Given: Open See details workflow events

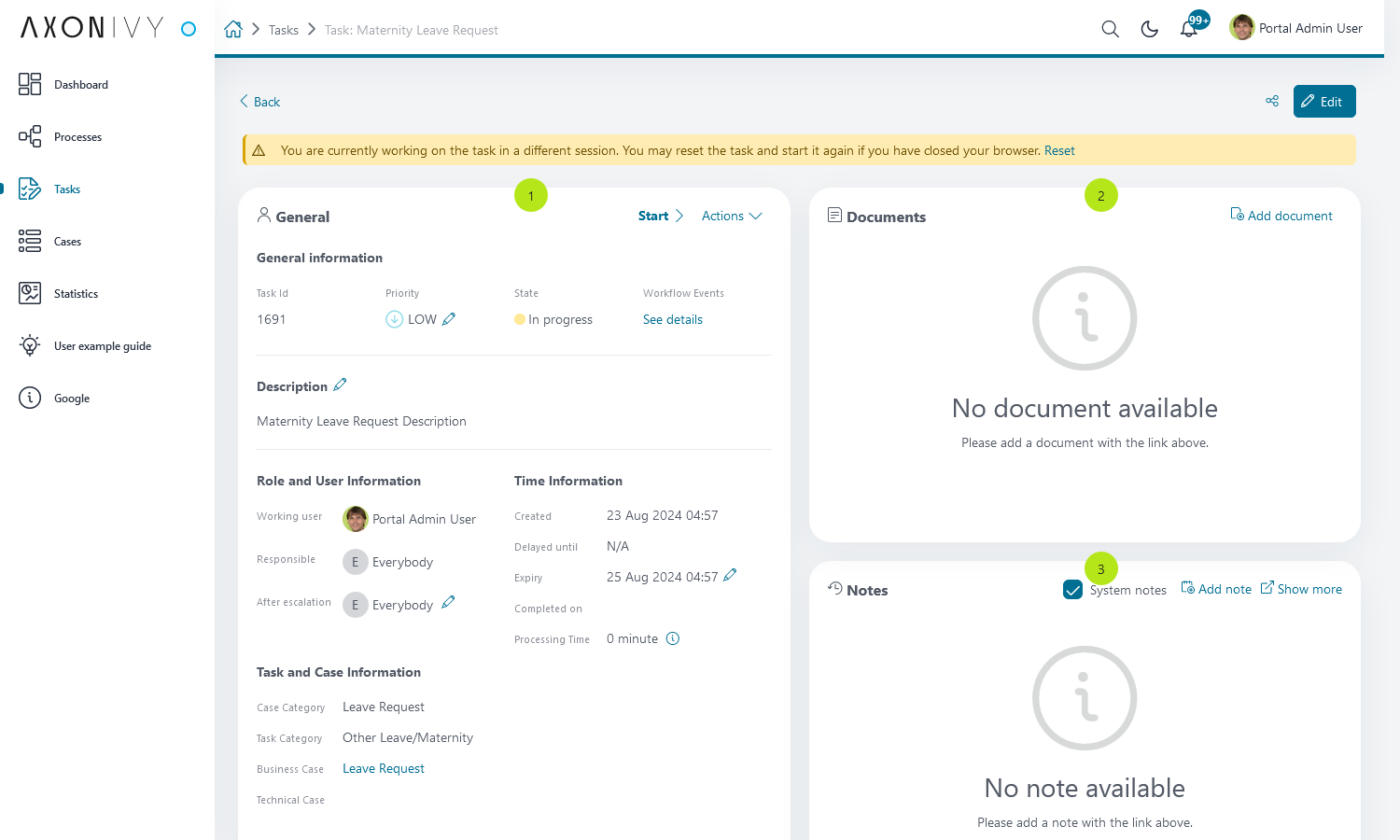Looking at the screenshot, I should click(673, 319).
